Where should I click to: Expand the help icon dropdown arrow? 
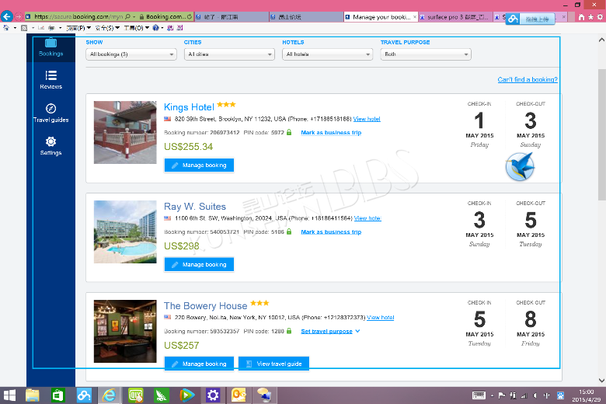(162, 28)
